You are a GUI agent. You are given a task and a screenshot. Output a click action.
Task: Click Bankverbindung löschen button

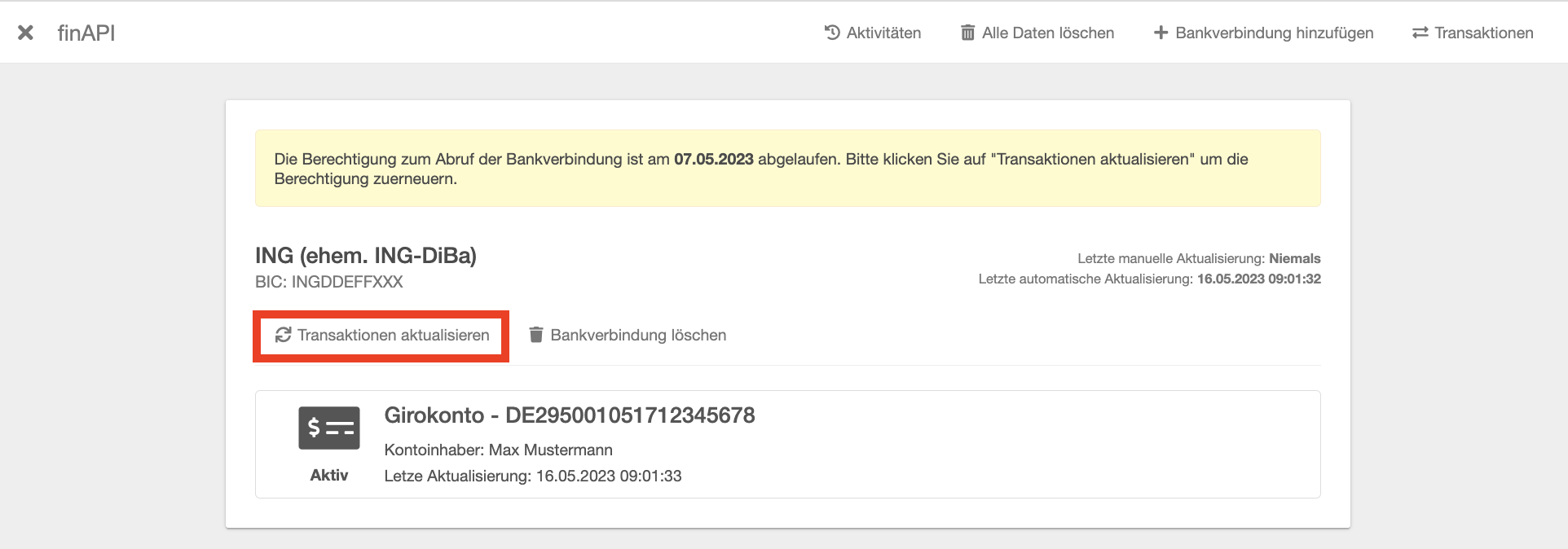[628, 335]
